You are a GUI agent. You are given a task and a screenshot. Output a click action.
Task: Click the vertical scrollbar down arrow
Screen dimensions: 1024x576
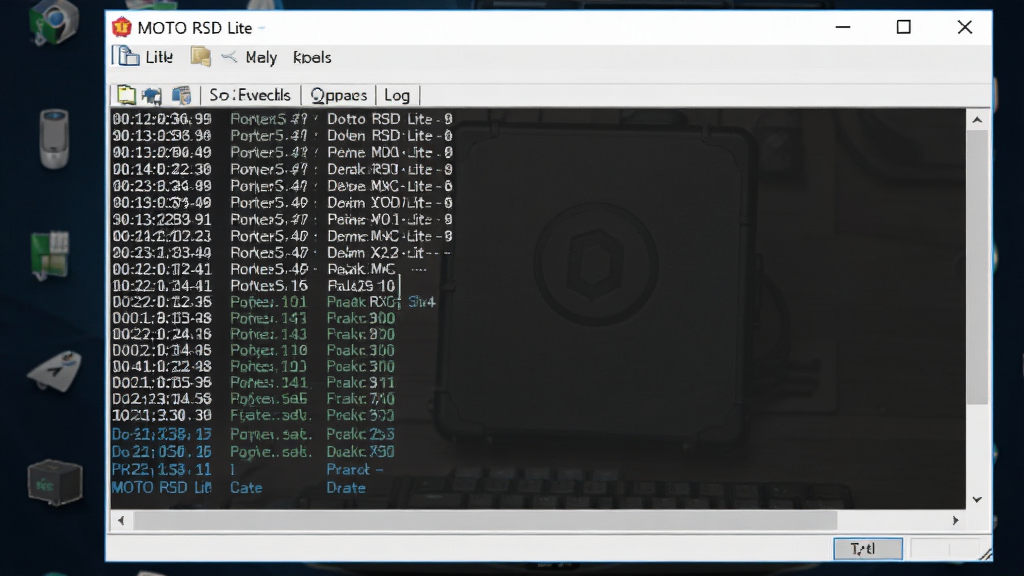977,500
